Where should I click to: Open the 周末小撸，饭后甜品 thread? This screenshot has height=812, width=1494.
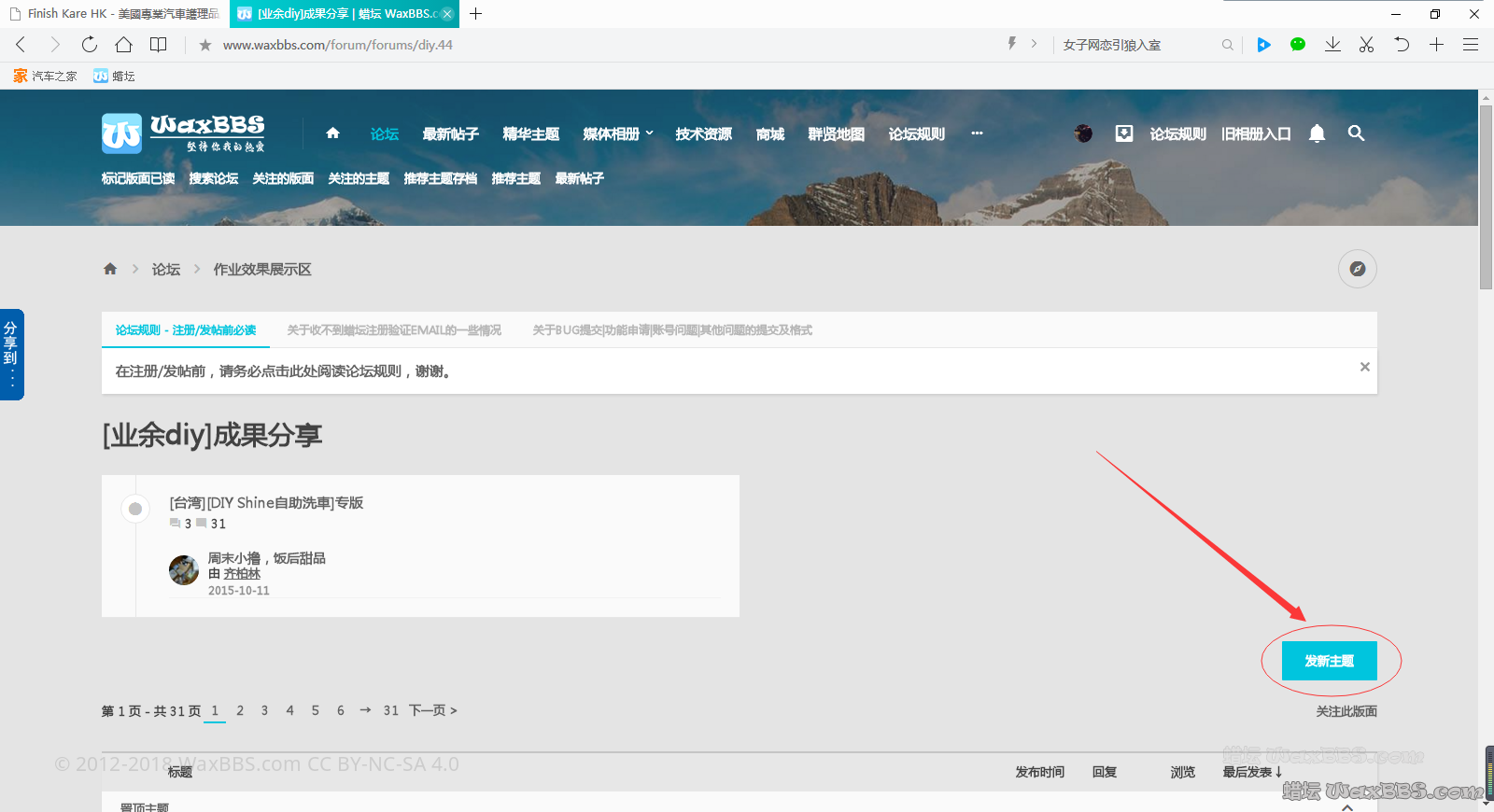tap(267, 558)
